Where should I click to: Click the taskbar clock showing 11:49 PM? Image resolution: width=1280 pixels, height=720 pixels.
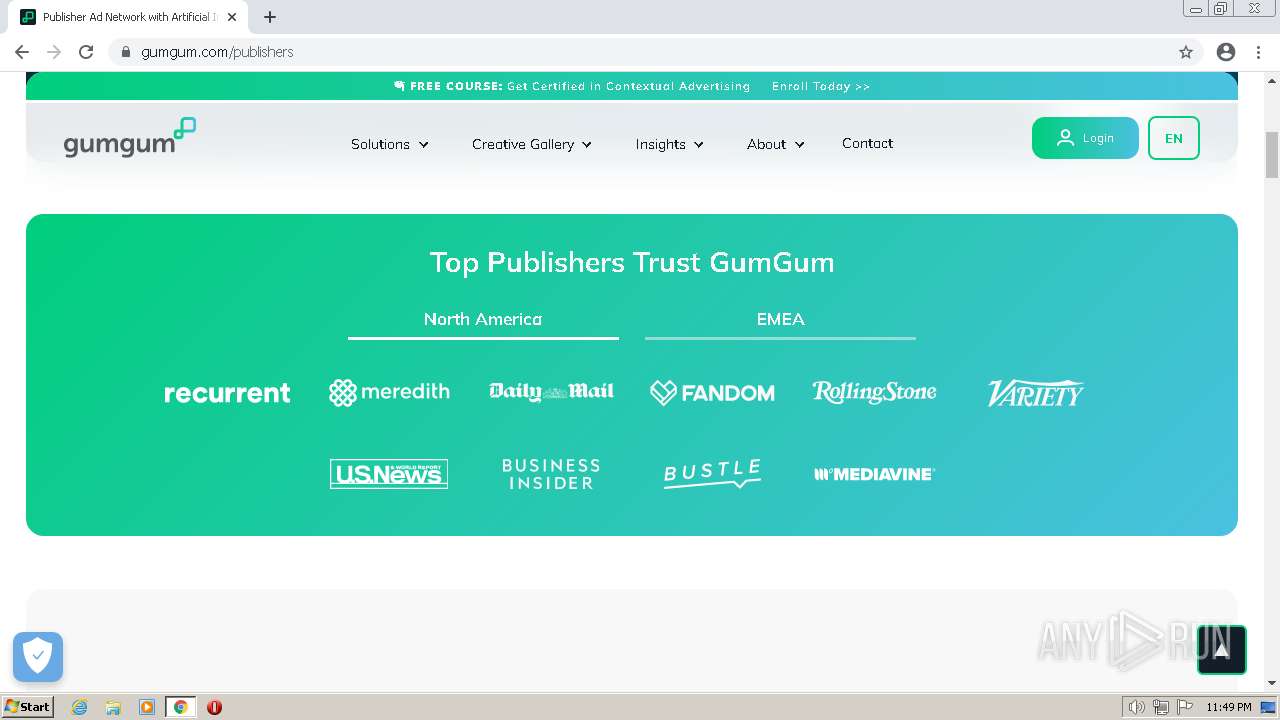click(x=1228, y=707)
